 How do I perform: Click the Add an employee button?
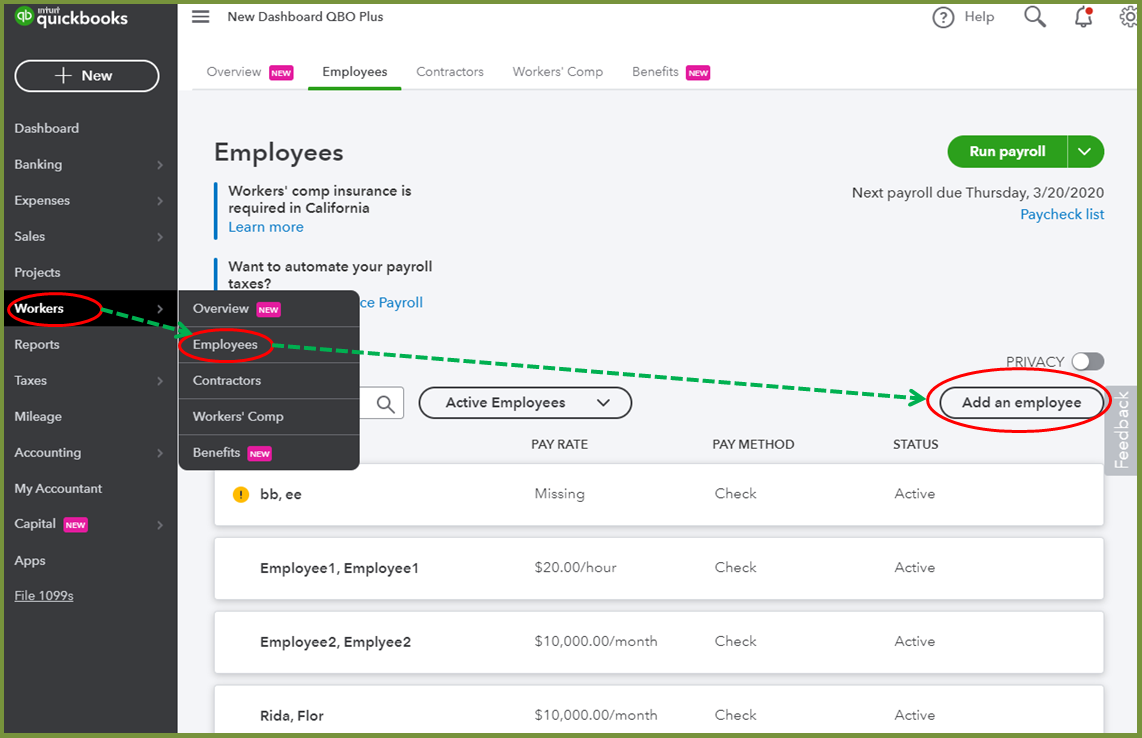click(x=1021, y=403)
